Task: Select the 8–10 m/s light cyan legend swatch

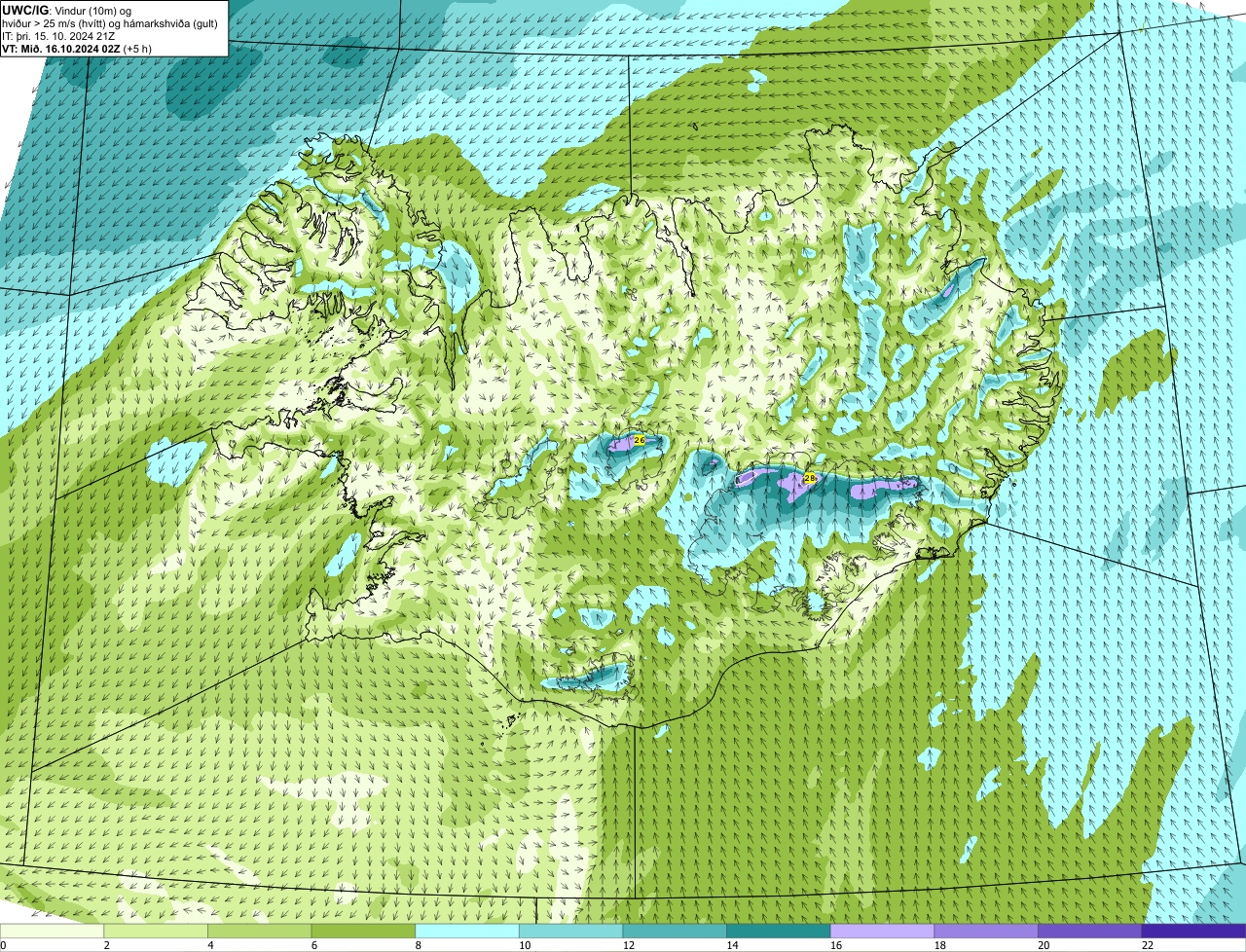Action: point(467,931)
